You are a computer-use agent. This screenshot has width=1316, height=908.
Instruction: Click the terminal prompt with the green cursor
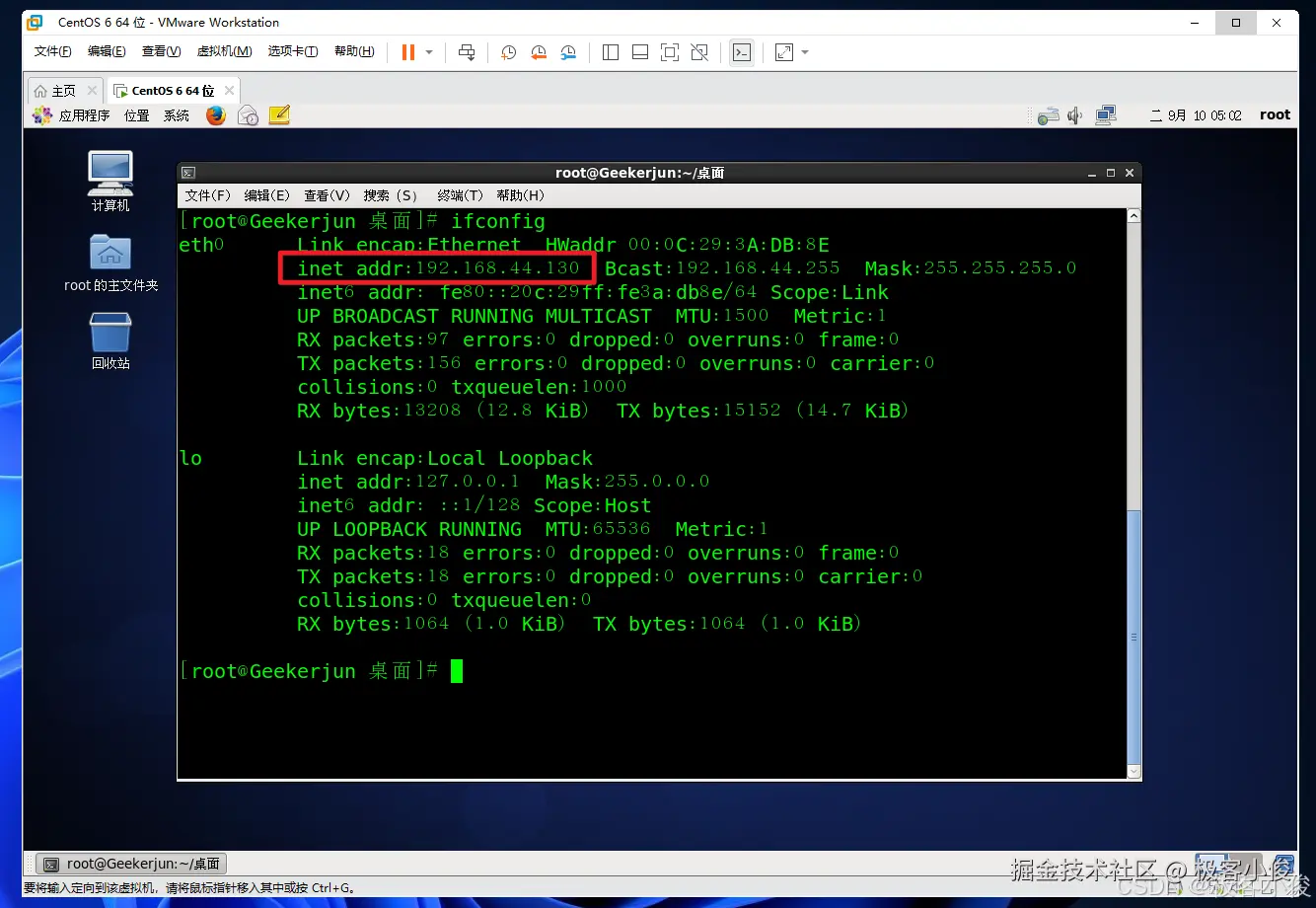321,671
